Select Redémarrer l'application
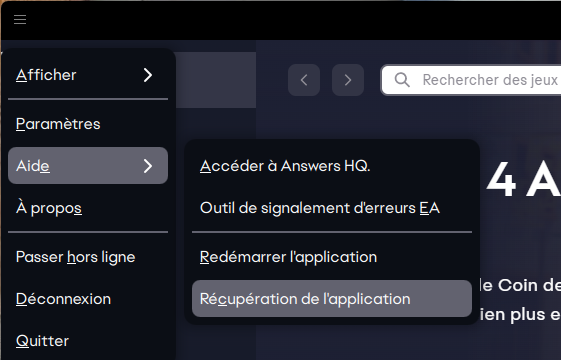561x360 pixels. click(x=332, y=257)
